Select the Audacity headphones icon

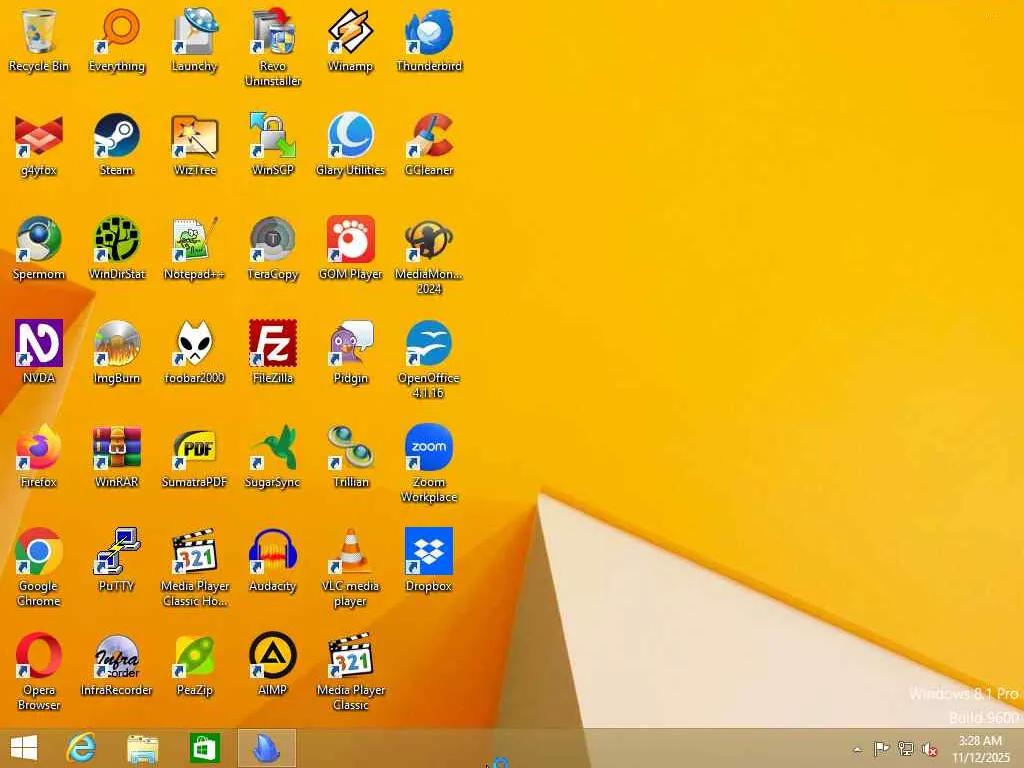click(x=273, y=560)
